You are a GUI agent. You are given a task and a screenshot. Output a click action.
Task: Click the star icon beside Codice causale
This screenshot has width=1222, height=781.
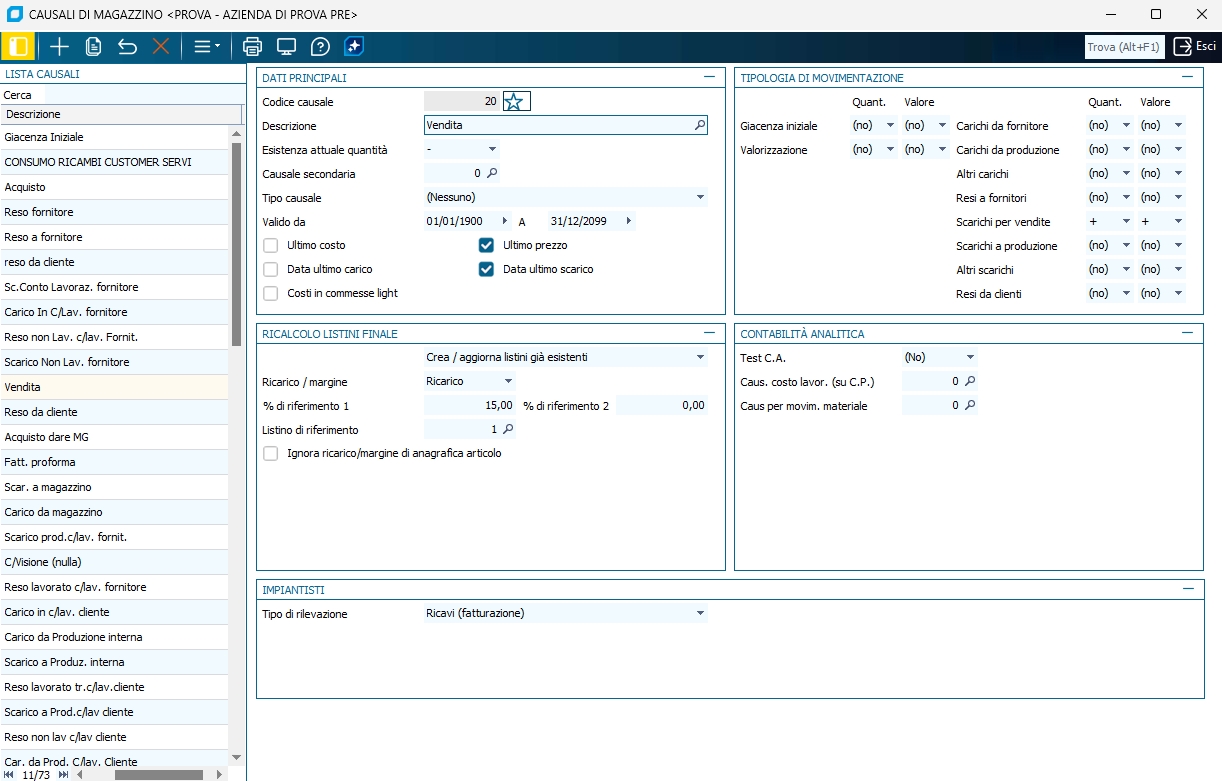tap(514, 101)
